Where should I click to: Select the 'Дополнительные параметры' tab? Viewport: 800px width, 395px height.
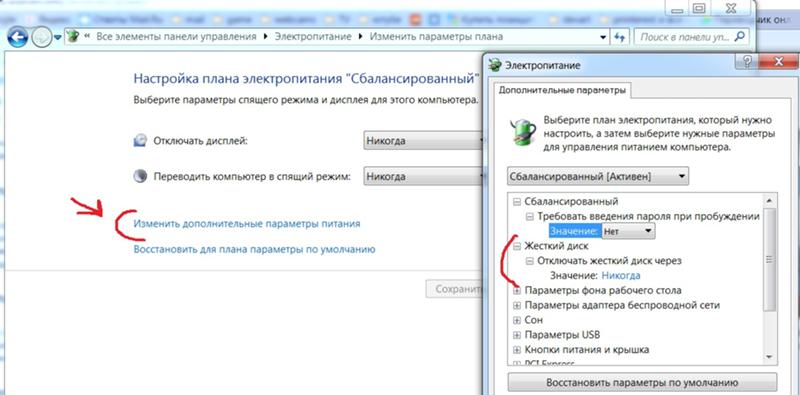pos(561,90)
